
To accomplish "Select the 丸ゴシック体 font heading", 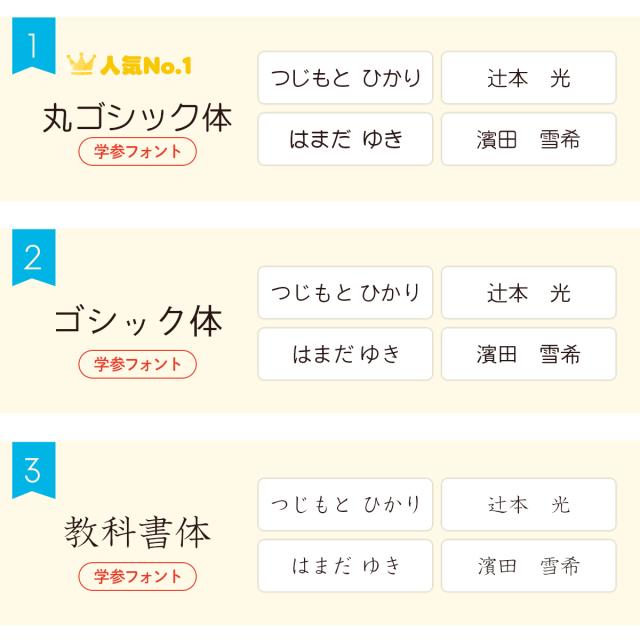I will (137, 116).
